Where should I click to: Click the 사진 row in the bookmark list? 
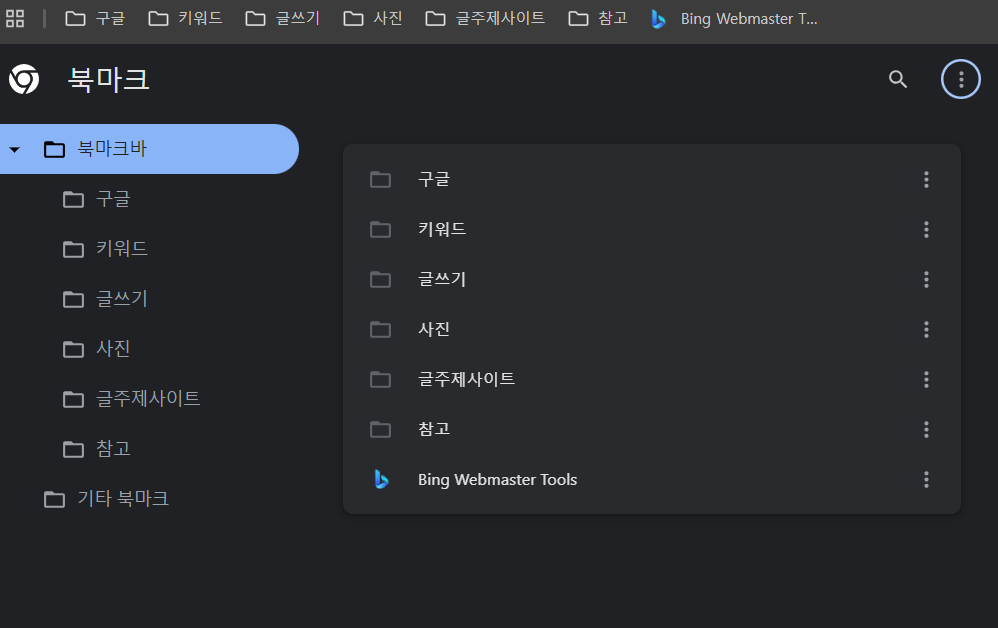652,330
